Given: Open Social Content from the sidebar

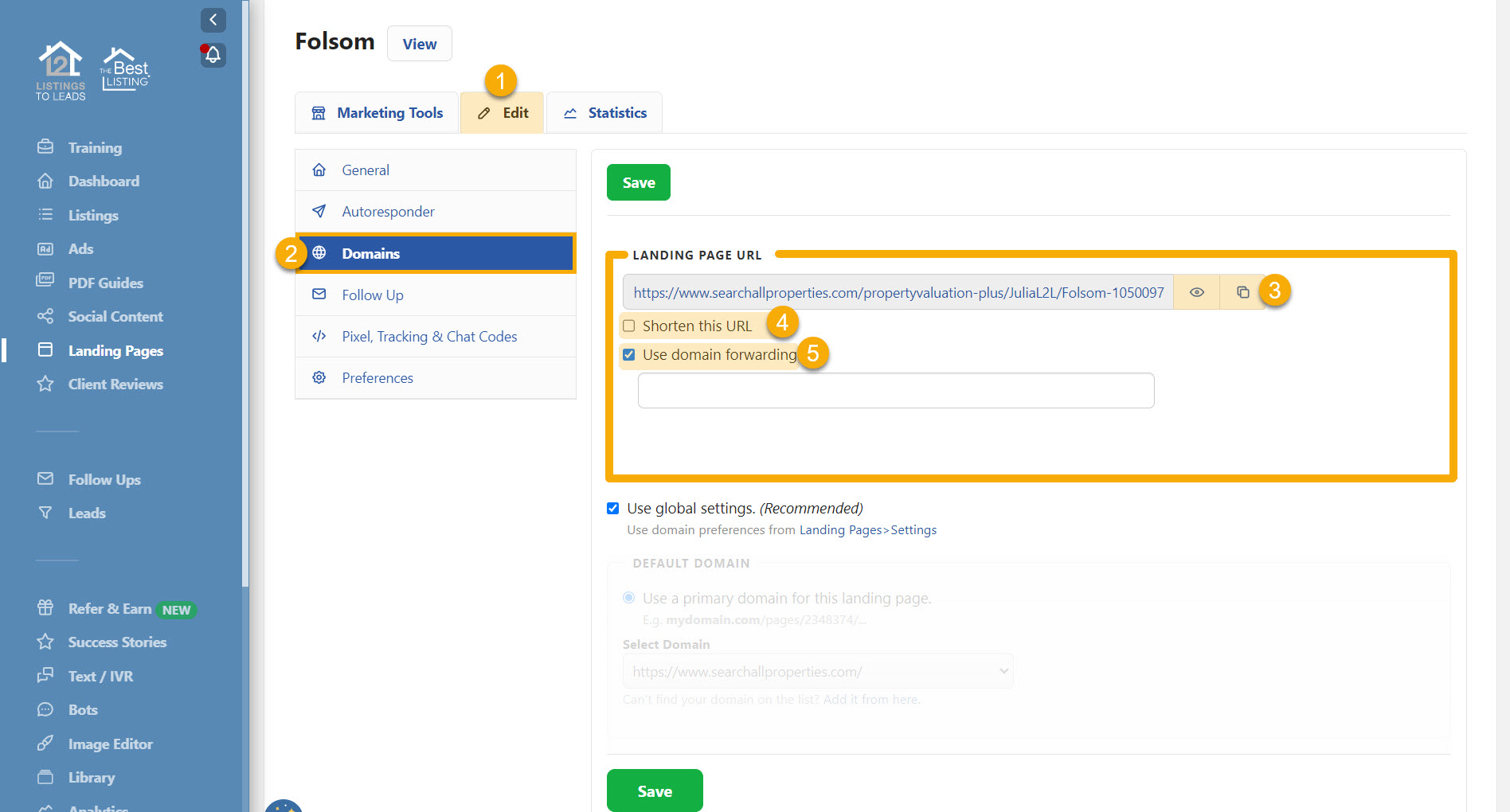Looking at the screenshot, I should pyautogui.click(x=115, y=317).
